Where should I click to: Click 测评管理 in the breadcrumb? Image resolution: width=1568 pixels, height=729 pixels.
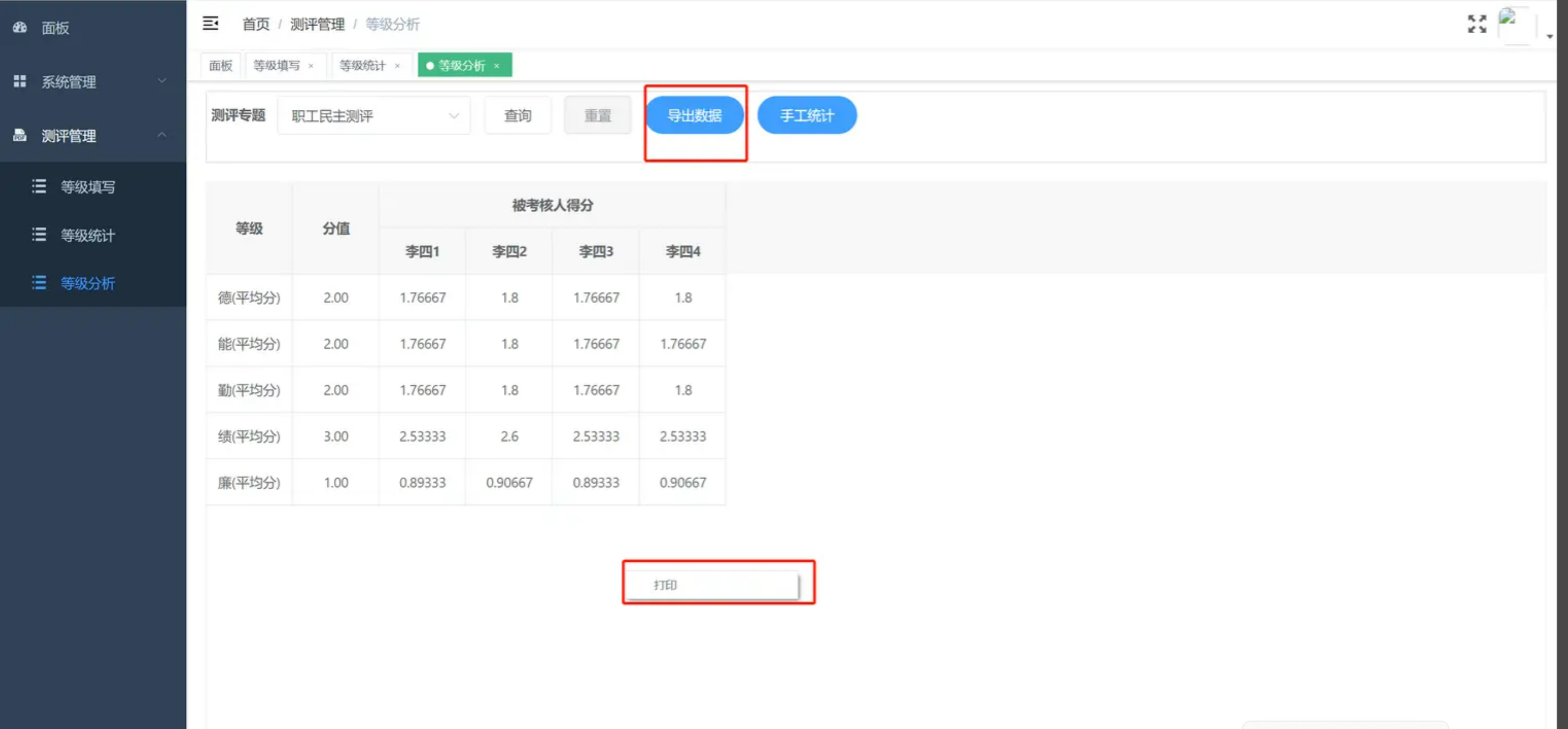317,24
